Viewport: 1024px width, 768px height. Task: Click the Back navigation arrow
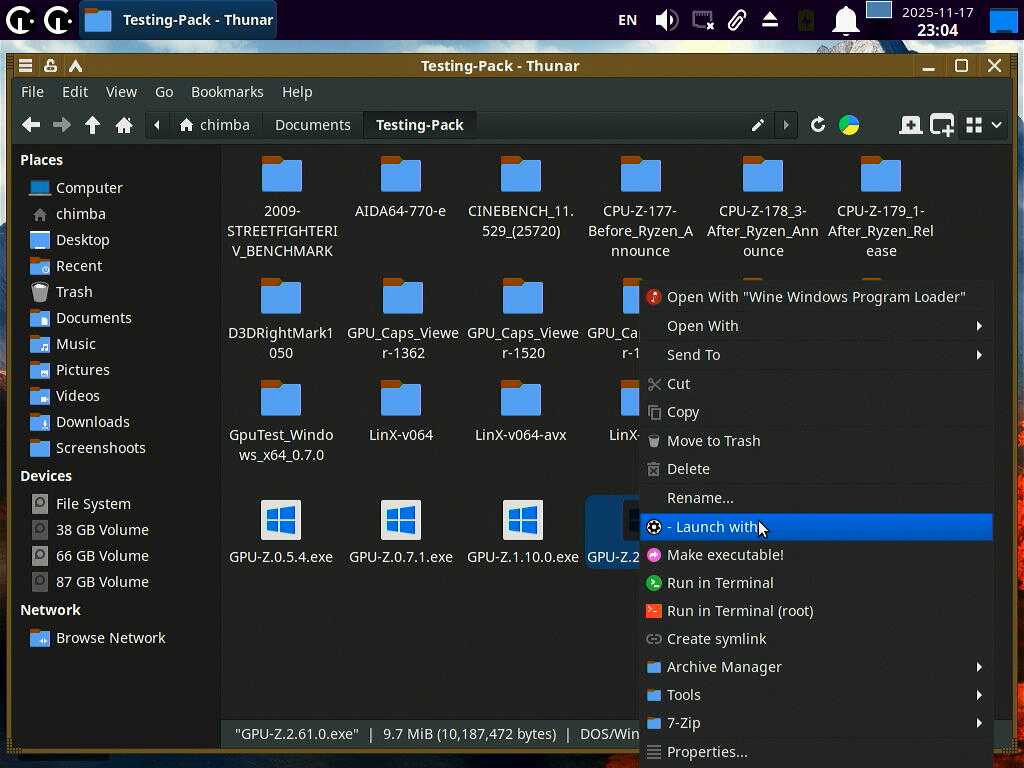tap(31, 125)
